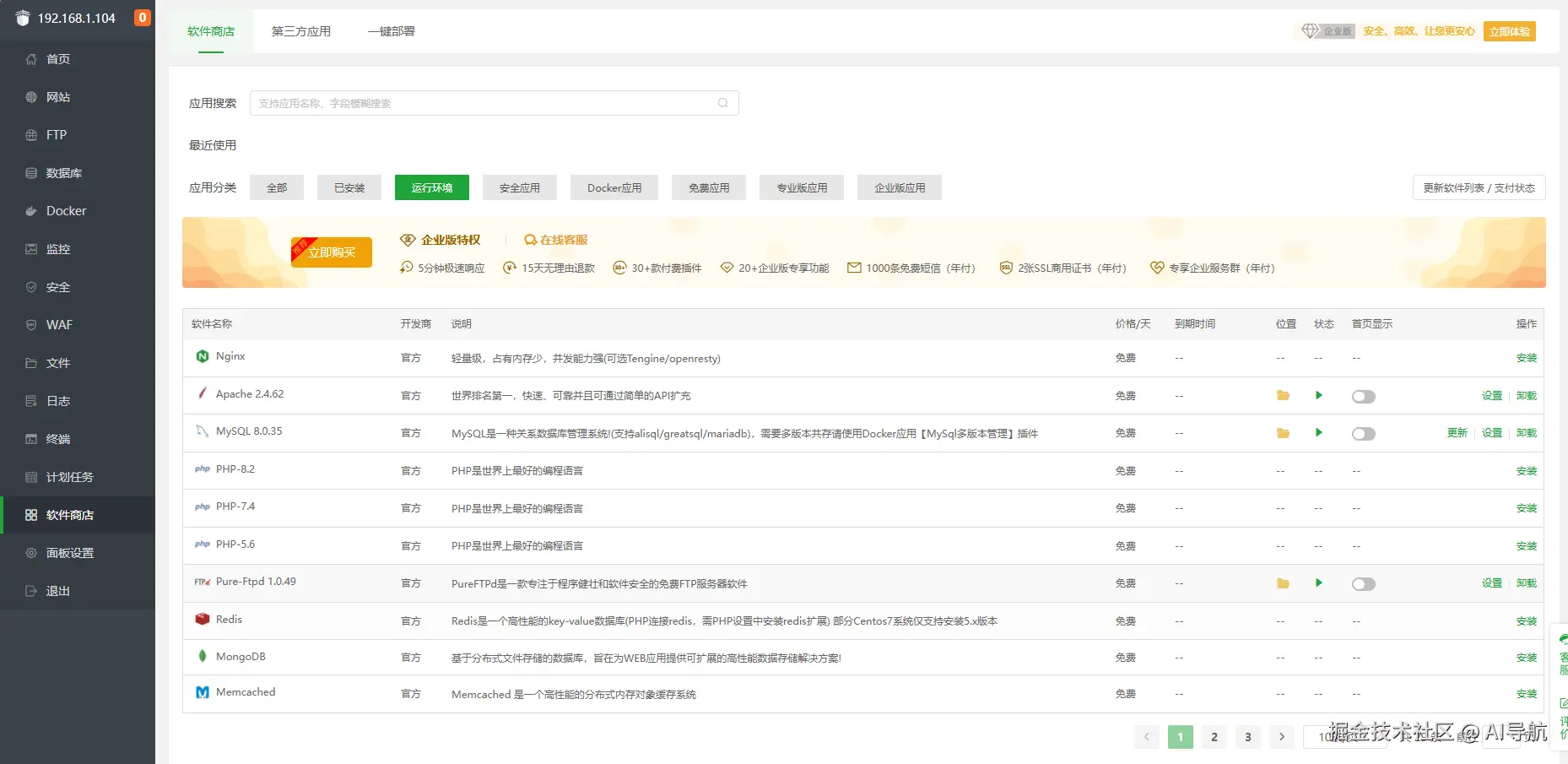Click the PHP-7.4 software name
Screen dimensions: 1568x764
click(235, 507)
